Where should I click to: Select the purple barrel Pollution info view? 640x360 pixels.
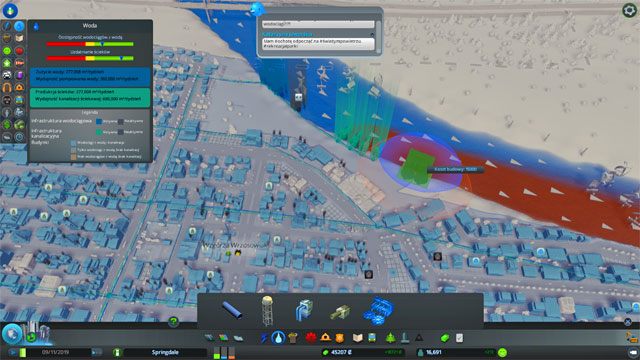tap(19, 75)
